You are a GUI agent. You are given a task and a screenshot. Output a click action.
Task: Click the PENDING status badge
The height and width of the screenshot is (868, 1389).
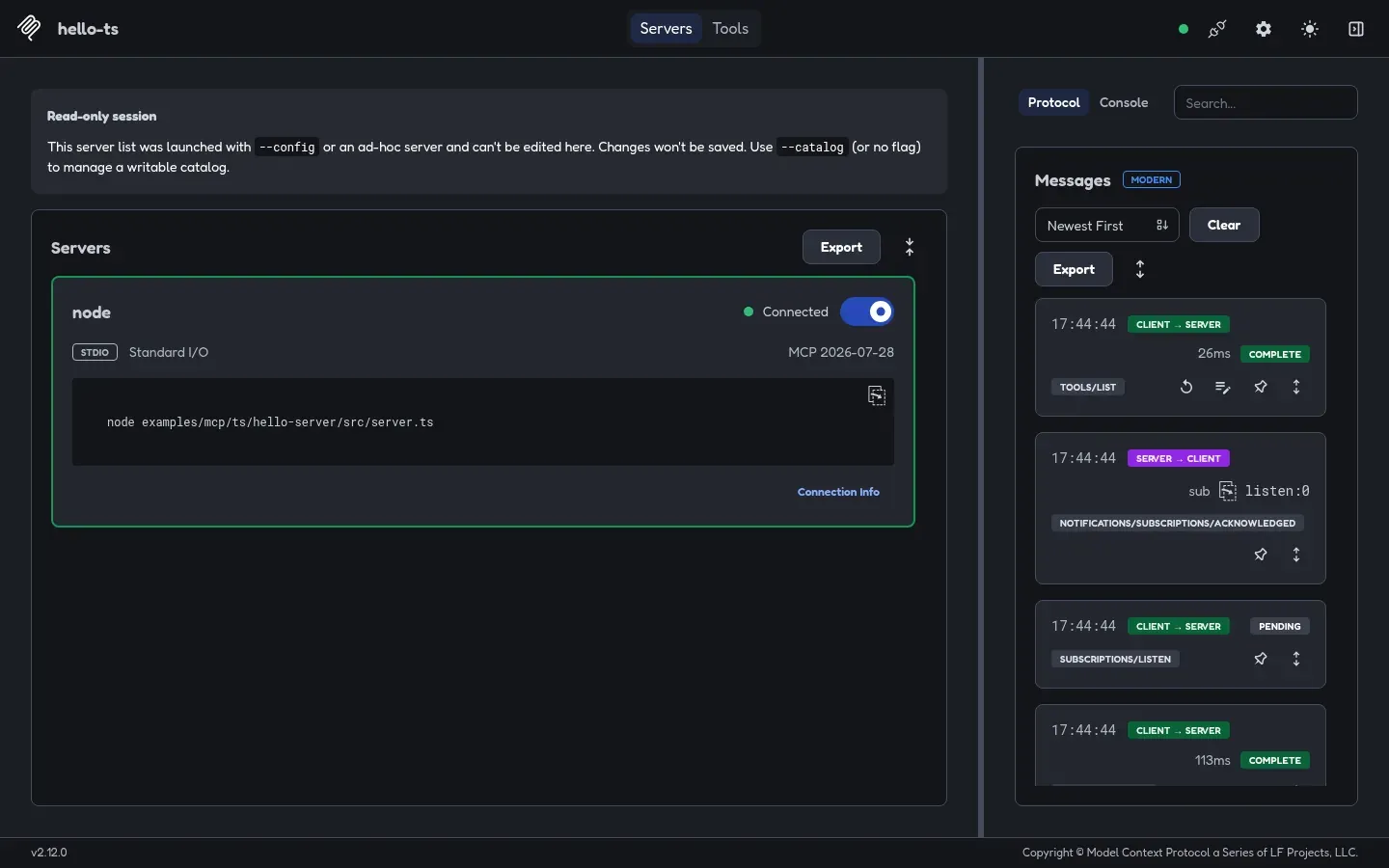(x=1279, y=626)
